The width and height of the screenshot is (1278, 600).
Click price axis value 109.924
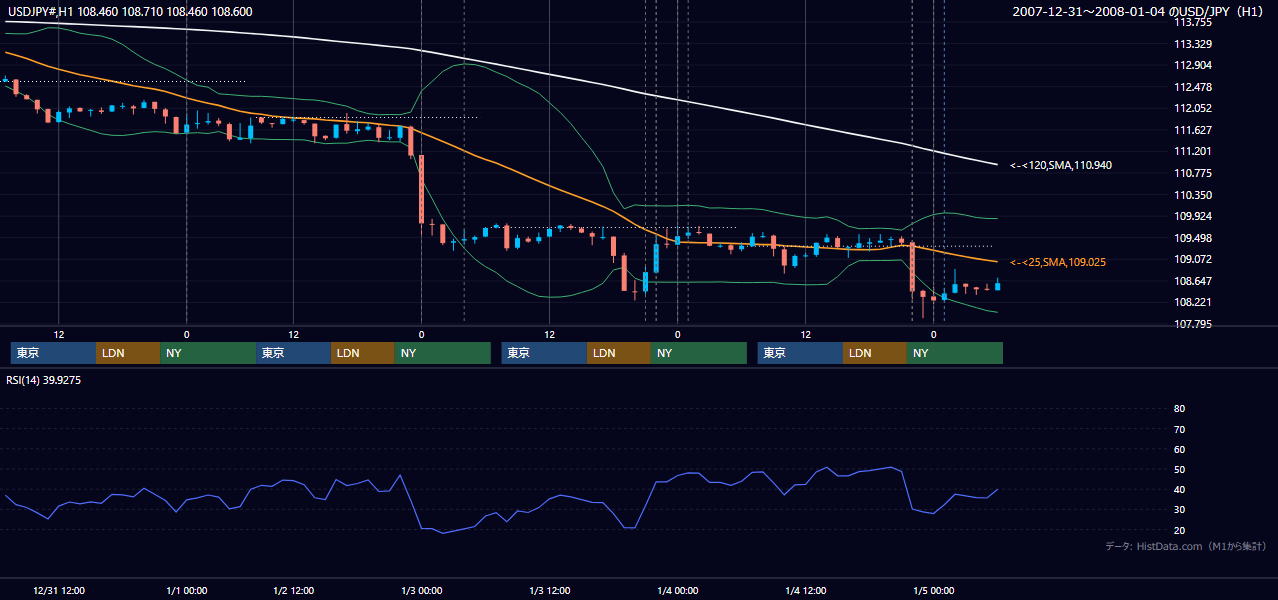[x=1192, y=216]
